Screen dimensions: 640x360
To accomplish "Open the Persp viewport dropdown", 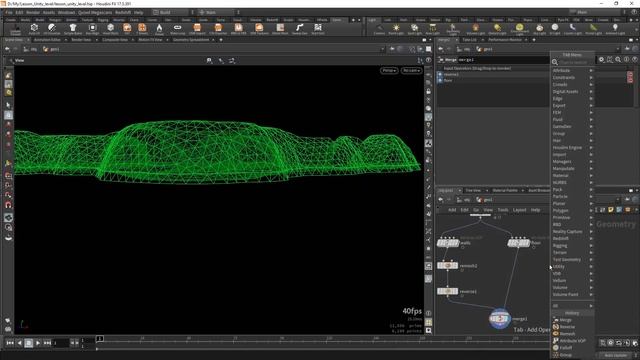I will click(389, 71).
